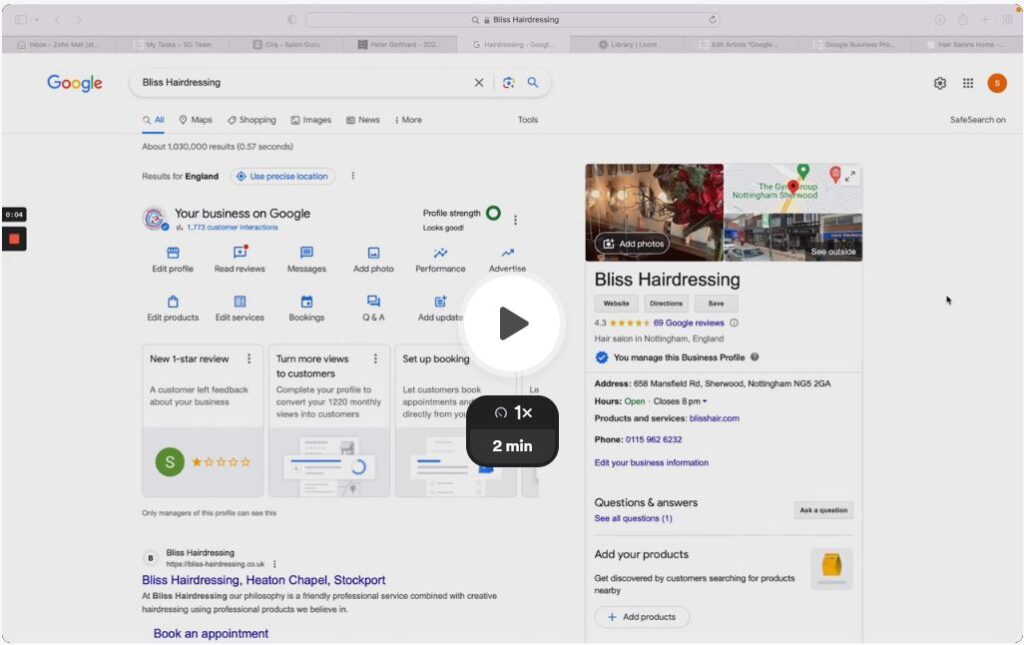Open Edit products icon

tap(172, 302)
